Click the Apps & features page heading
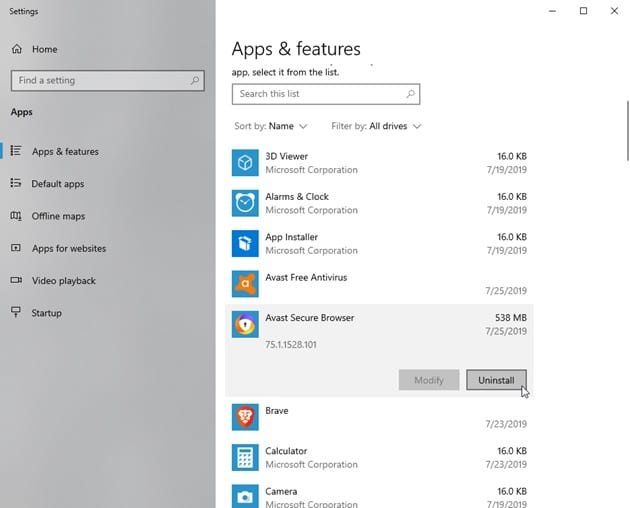 pyautogui.click(x=296, y=49)
